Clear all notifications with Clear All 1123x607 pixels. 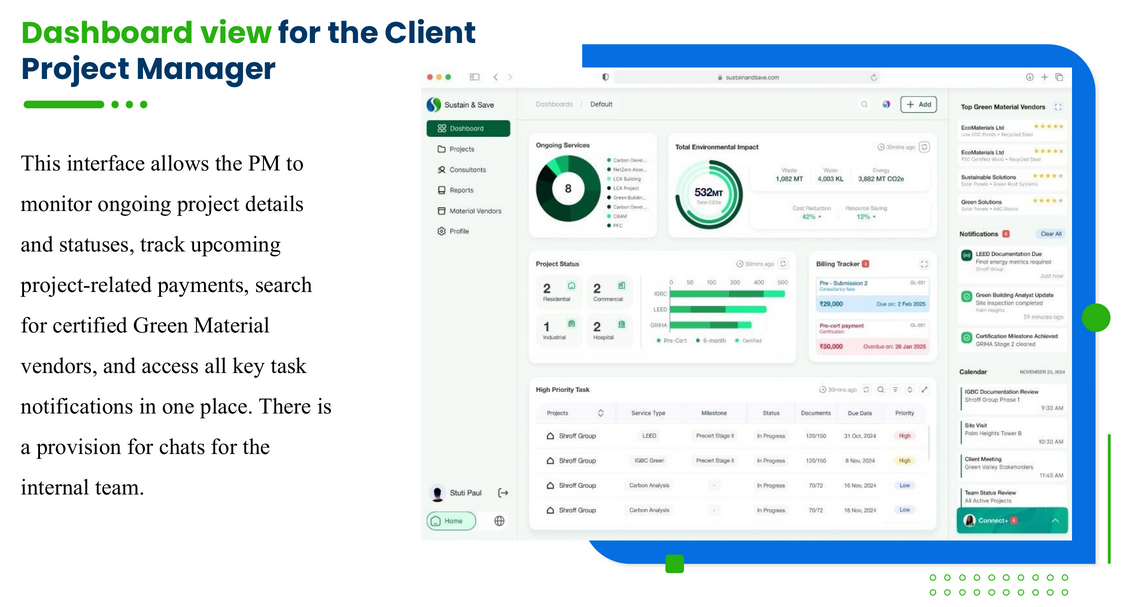click(x=1050, y=234)
